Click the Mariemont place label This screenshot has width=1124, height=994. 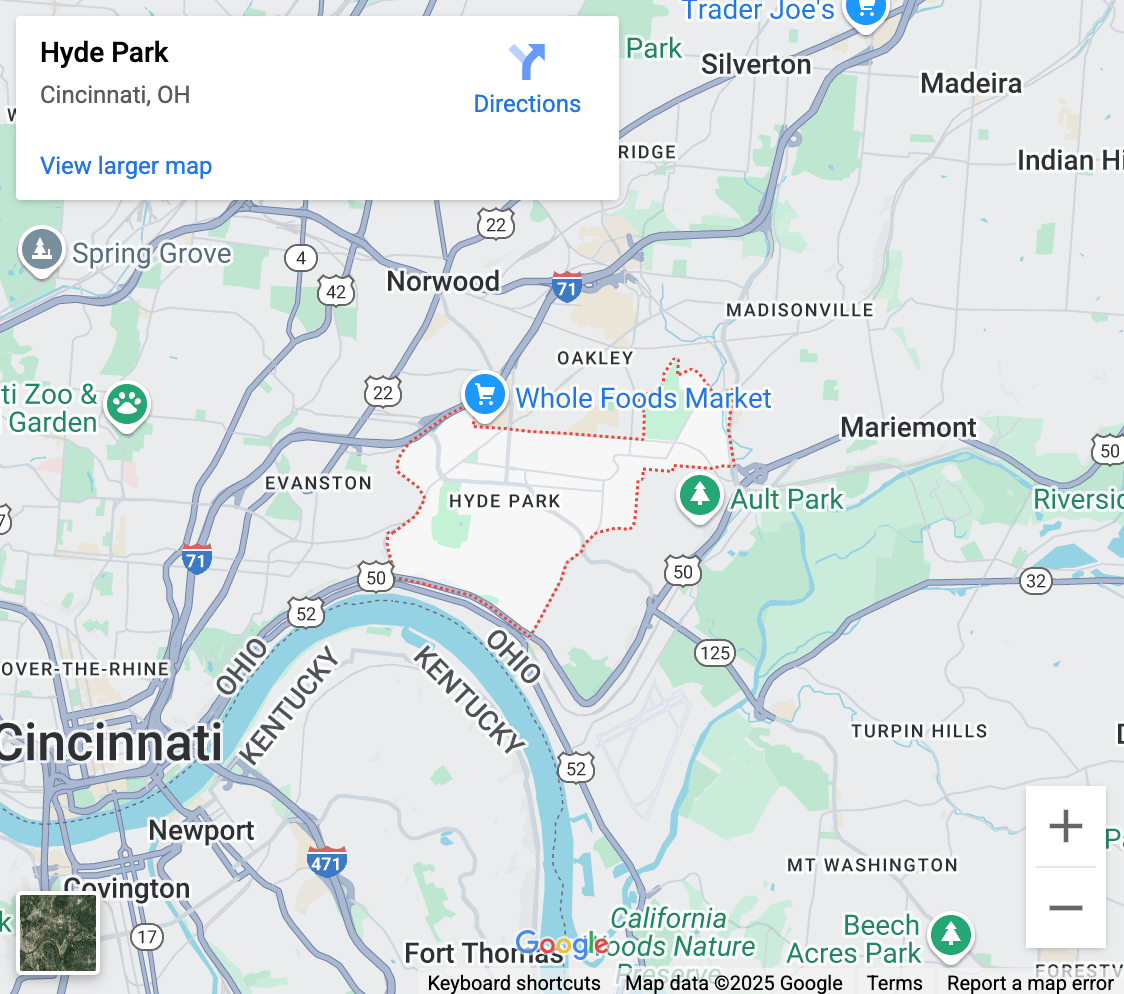pos(908,427)
